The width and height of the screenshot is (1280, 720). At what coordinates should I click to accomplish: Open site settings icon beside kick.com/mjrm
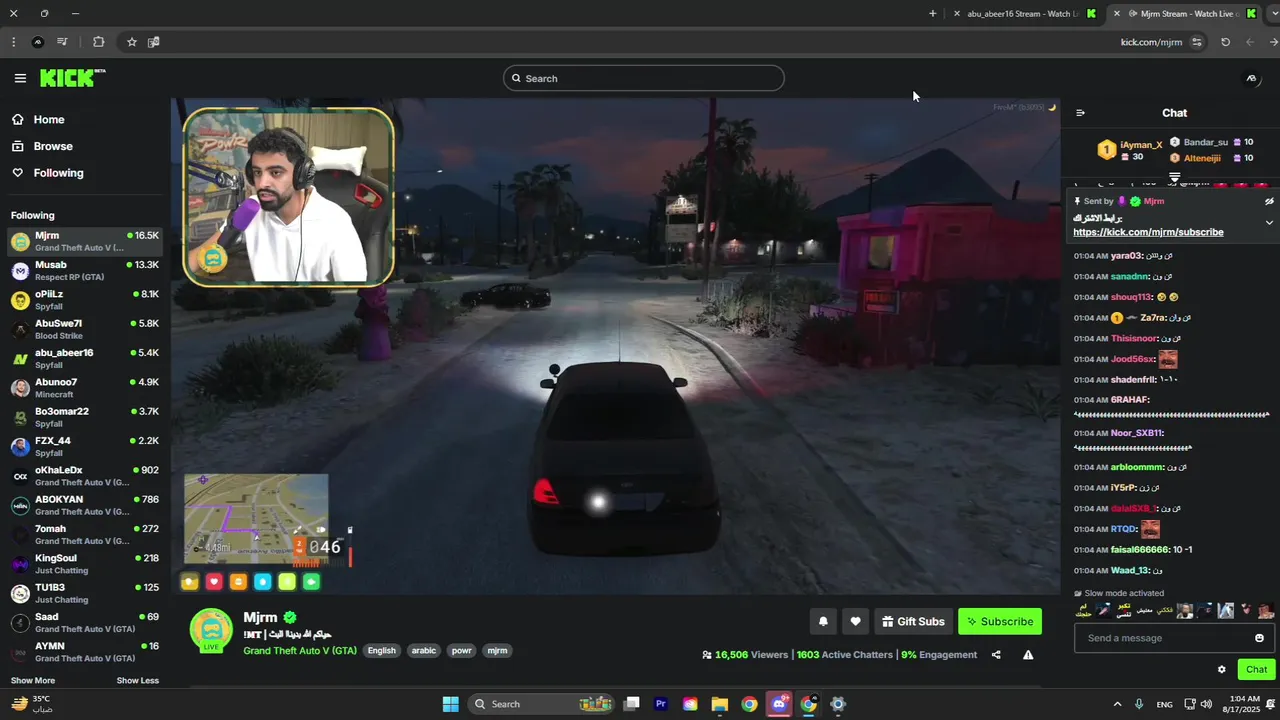coord(1197,42)
